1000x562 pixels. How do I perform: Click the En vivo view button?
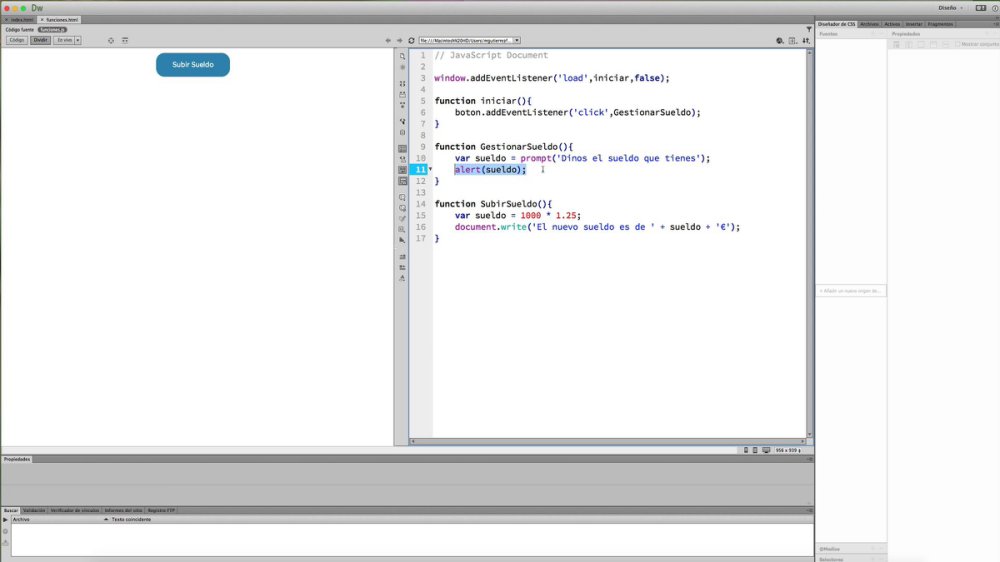coord(64,40)
